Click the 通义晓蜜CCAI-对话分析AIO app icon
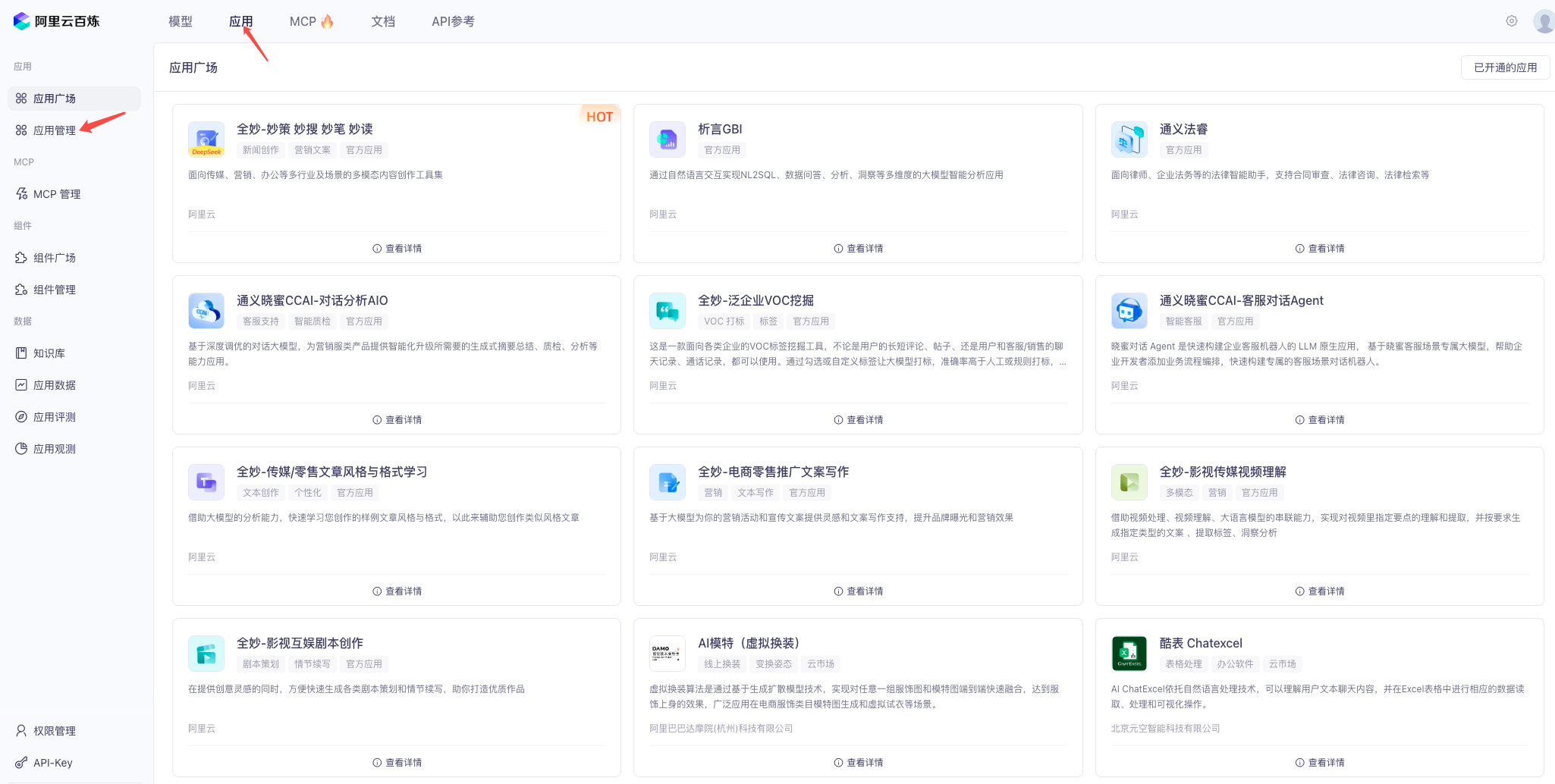This screenshot has height=784, width=1555. [206, 311]
